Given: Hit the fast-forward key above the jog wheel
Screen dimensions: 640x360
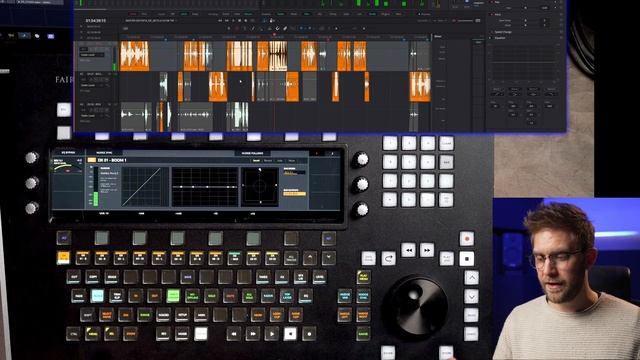Looking at the screenshot, I should coord(427,250).
